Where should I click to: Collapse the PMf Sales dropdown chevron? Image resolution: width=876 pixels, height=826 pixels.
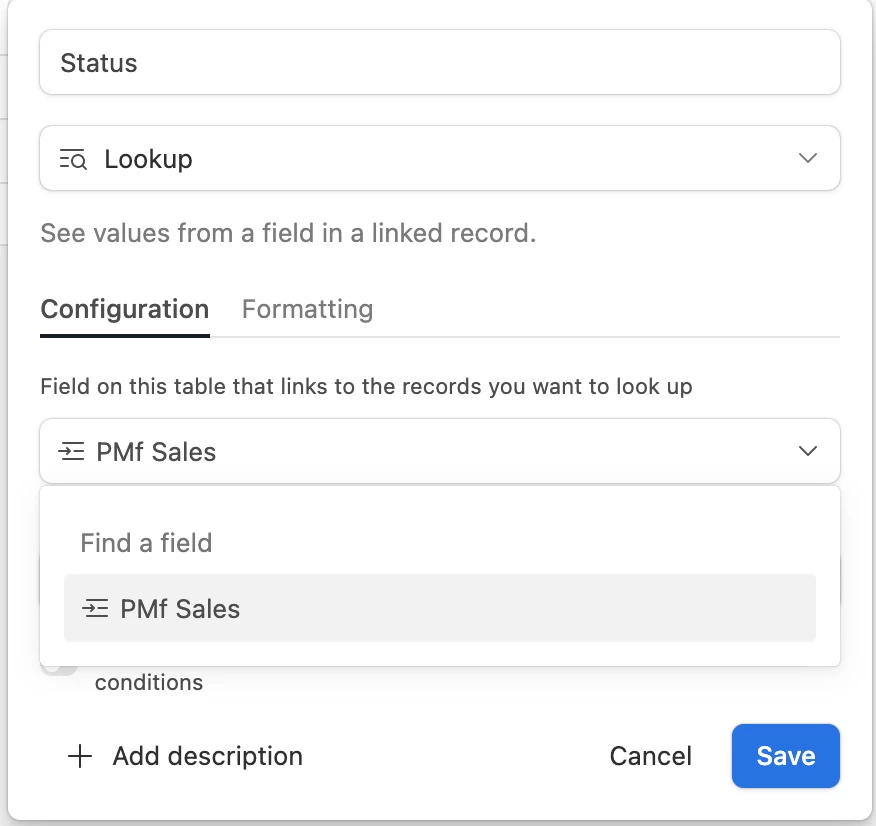(808, 451)
